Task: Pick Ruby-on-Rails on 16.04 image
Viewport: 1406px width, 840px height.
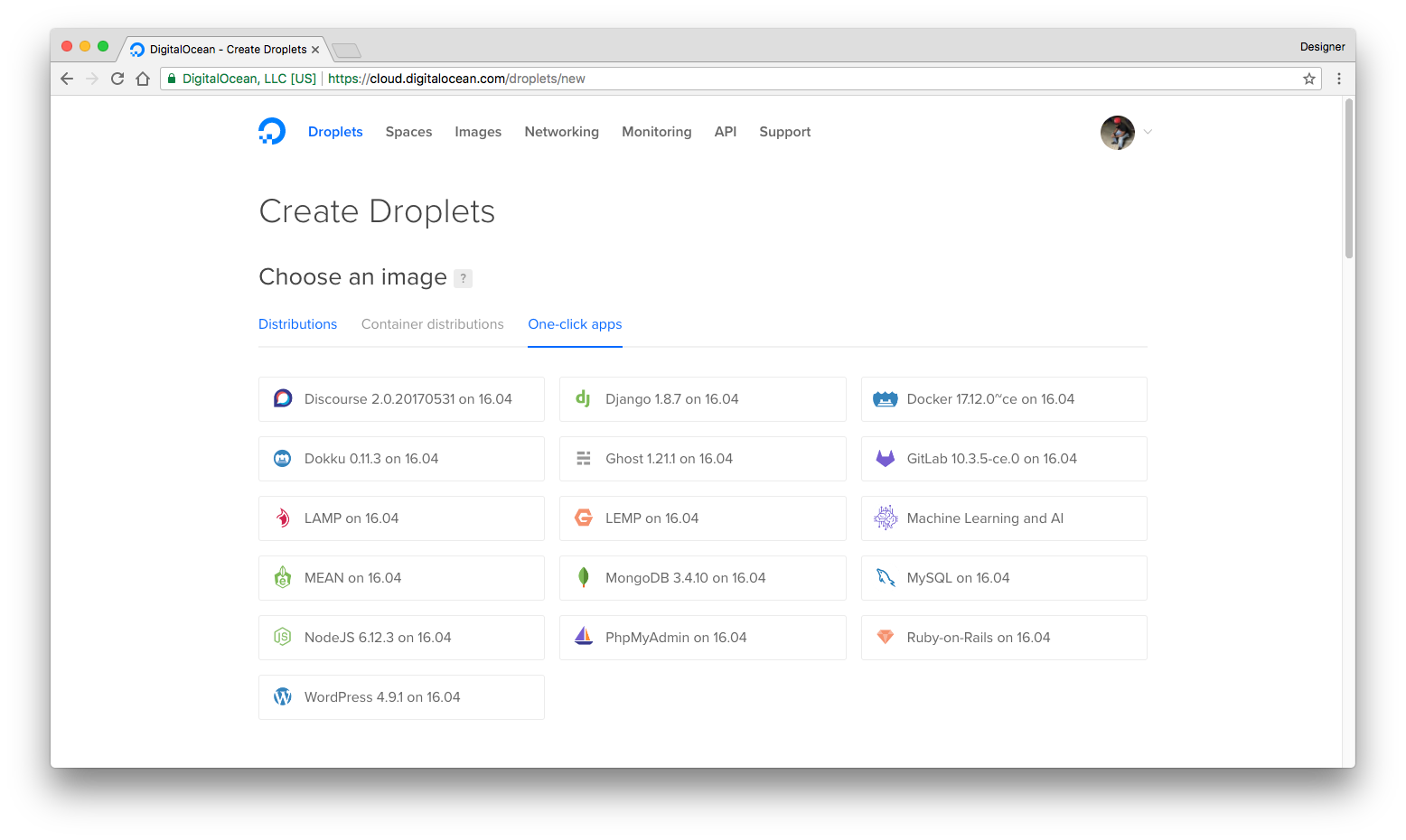Action: click(x=1004, y=638)
